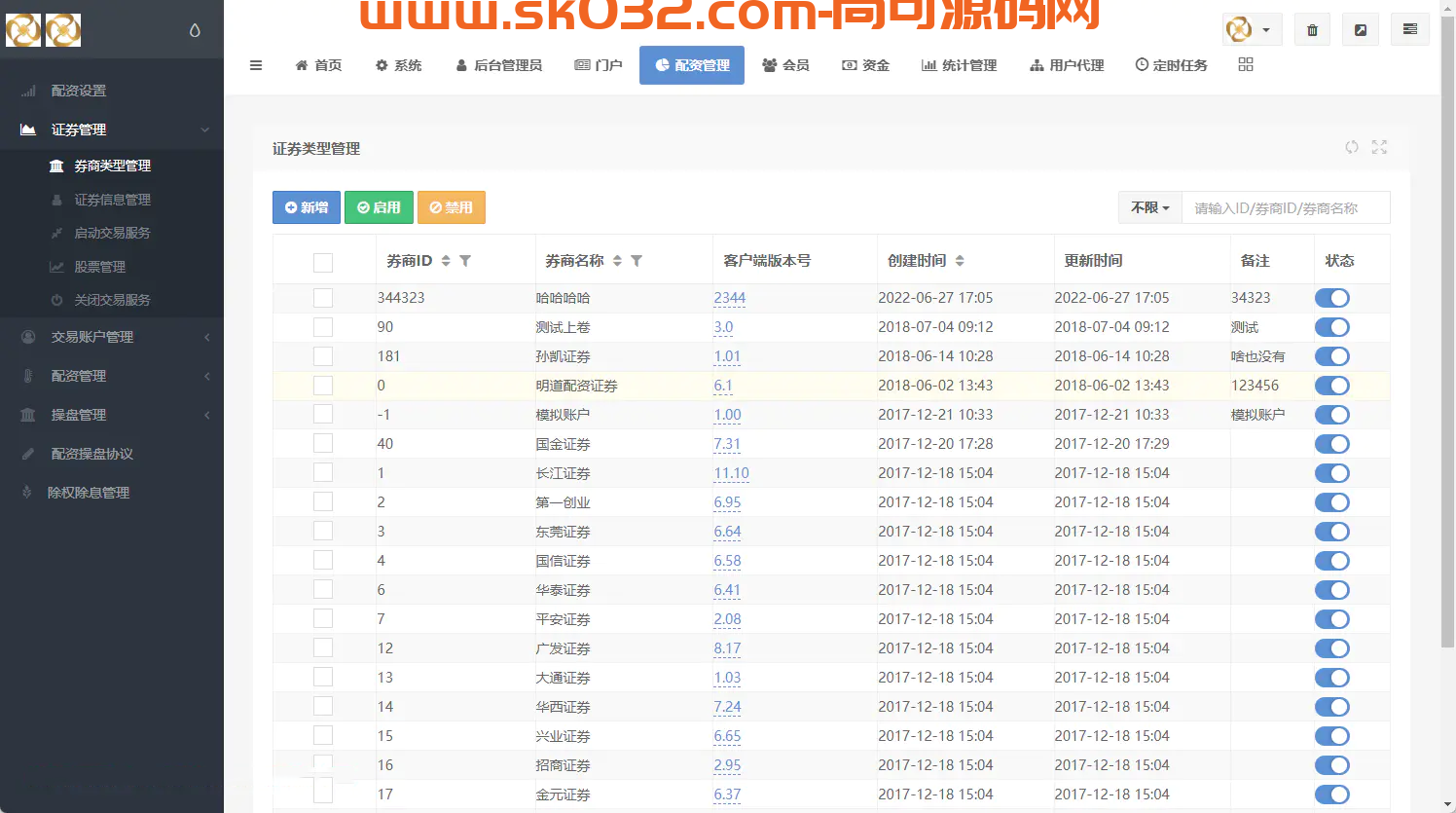Click the 新增 button
1456x813 pixels.
[307, 207]
